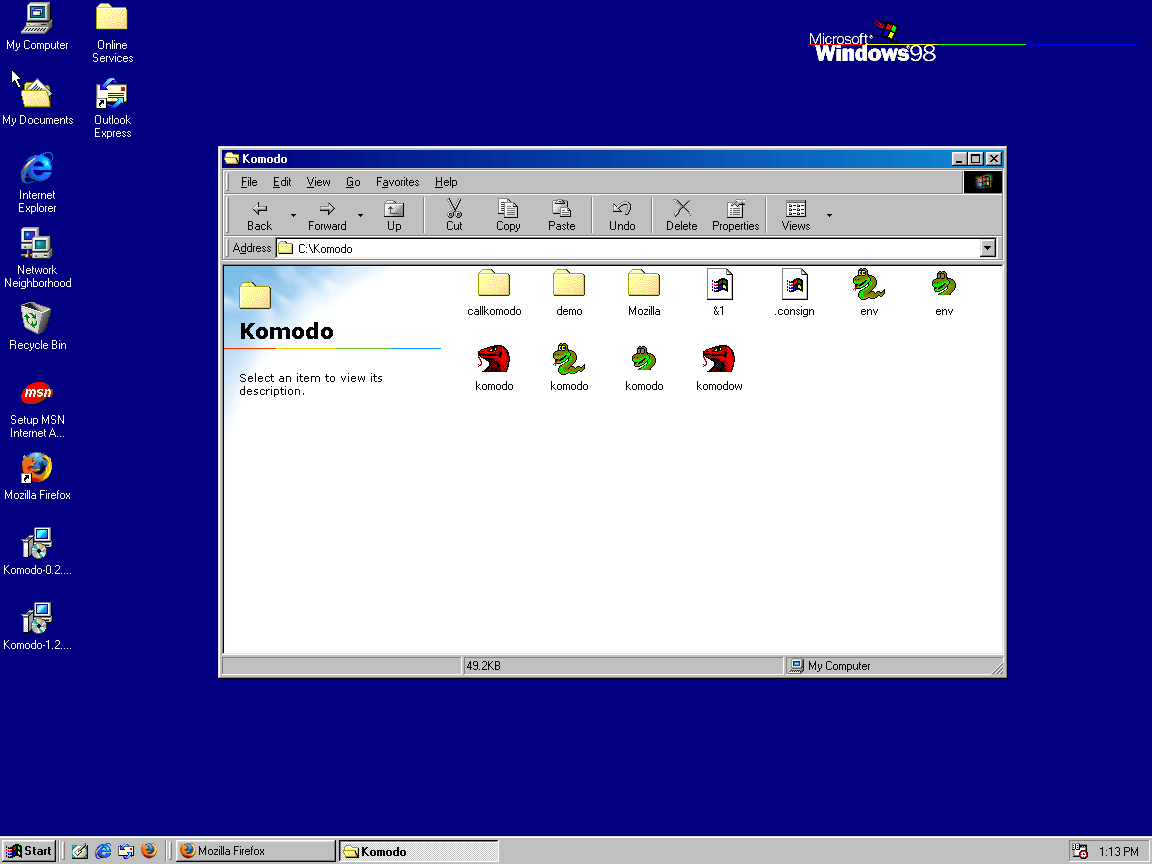Open the File menu
Viewport: 1152px width, 864px height.
tap(249, 182)
